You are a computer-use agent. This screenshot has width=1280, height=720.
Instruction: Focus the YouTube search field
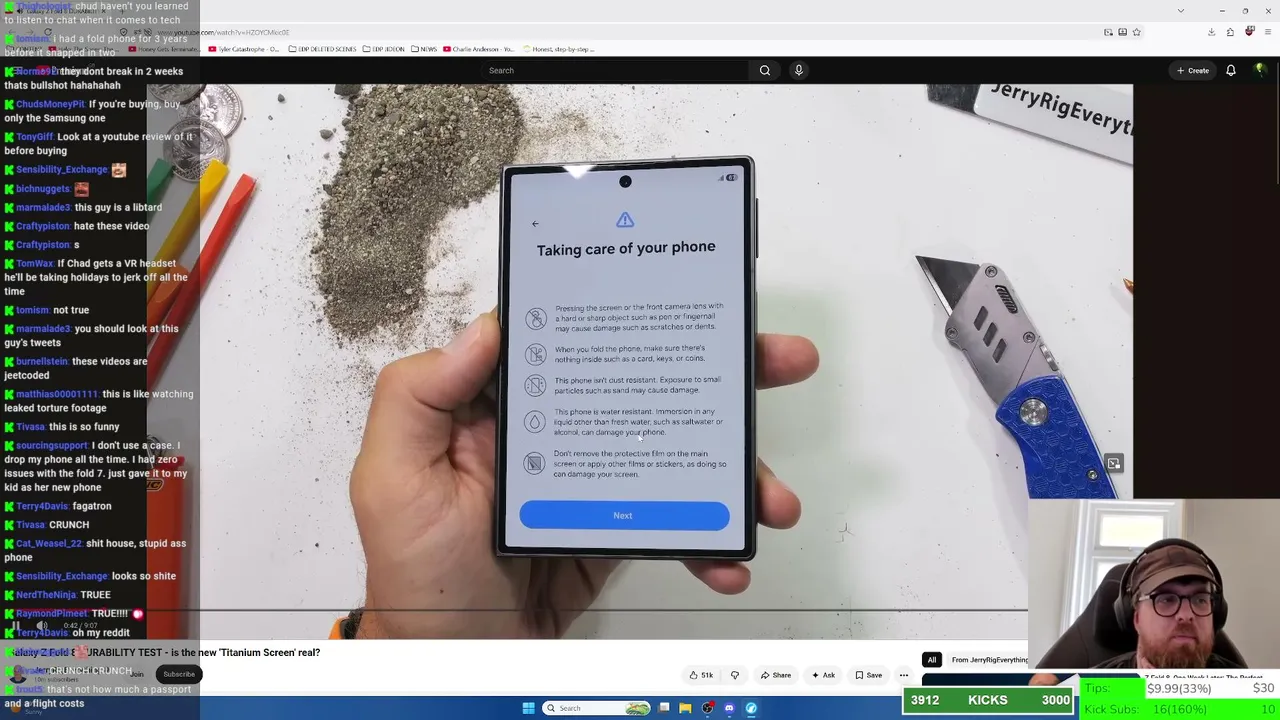[615, 70]
